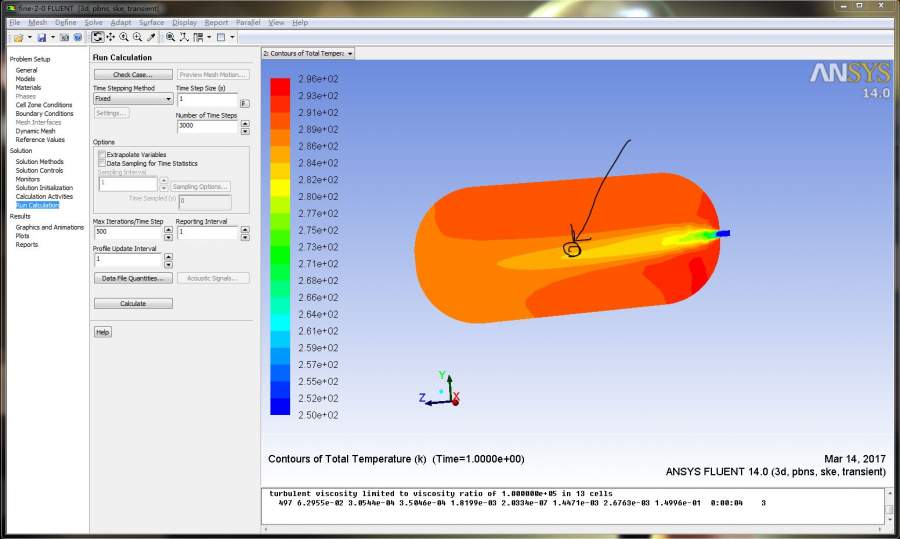900x539 pixels.
Task: Open the File menu
Action: tap(15, 22)
